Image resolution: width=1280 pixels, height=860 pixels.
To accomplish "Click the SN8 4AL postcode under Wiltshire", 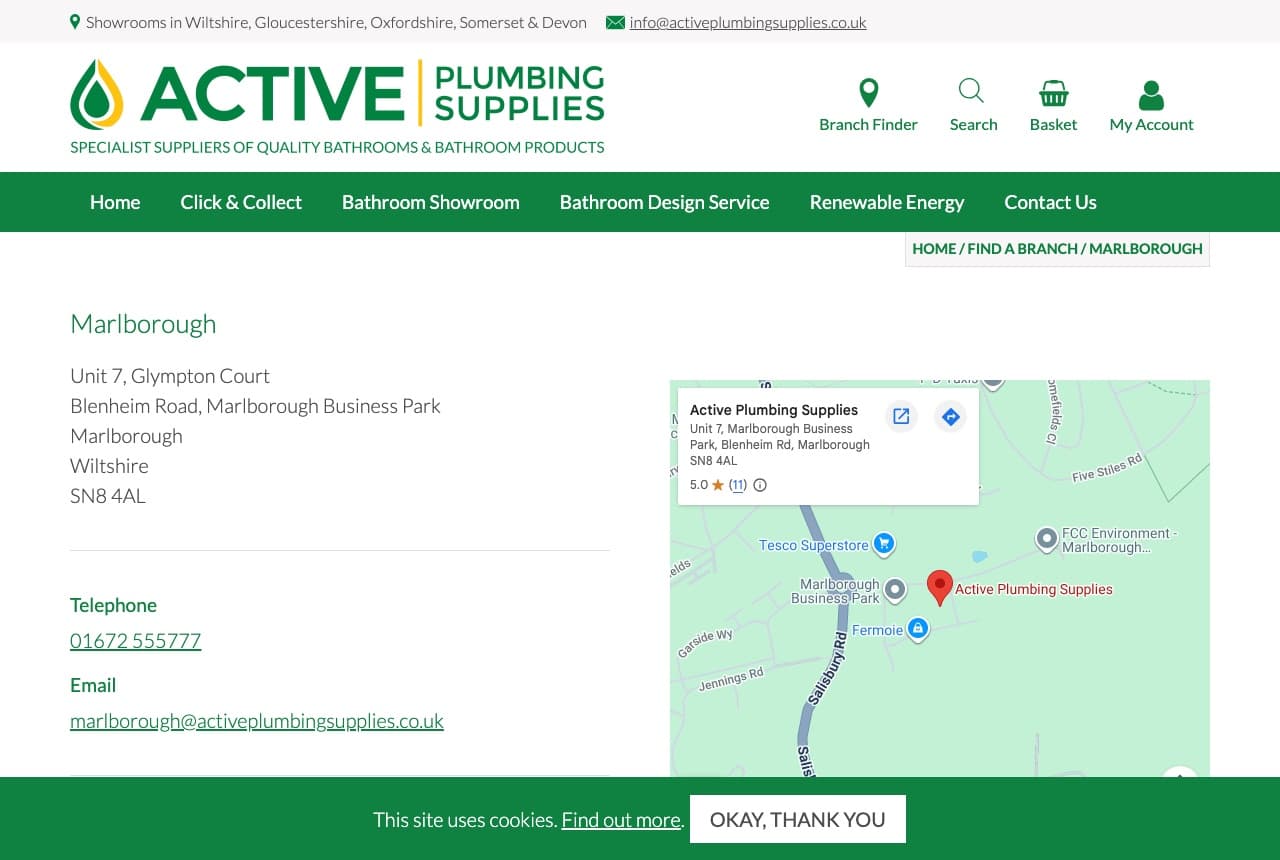I will pyautogui.click(x=108, y=495).
